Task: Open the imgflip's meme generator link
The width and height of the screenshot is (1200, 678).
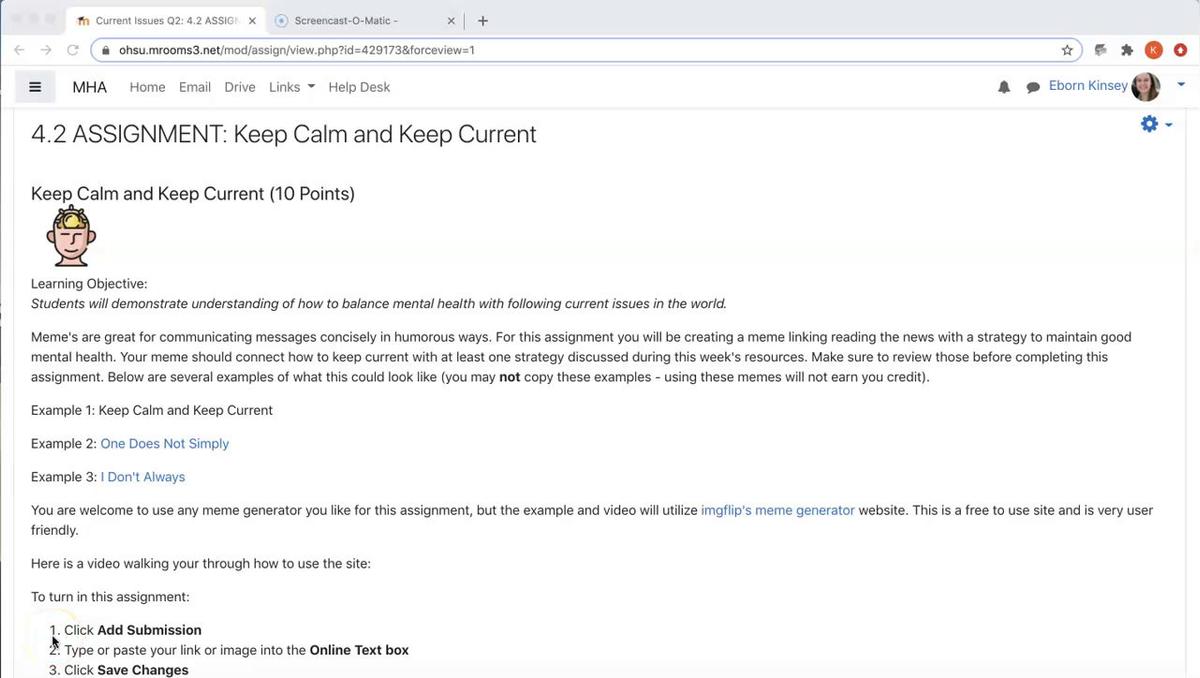Action: [777, 510]
